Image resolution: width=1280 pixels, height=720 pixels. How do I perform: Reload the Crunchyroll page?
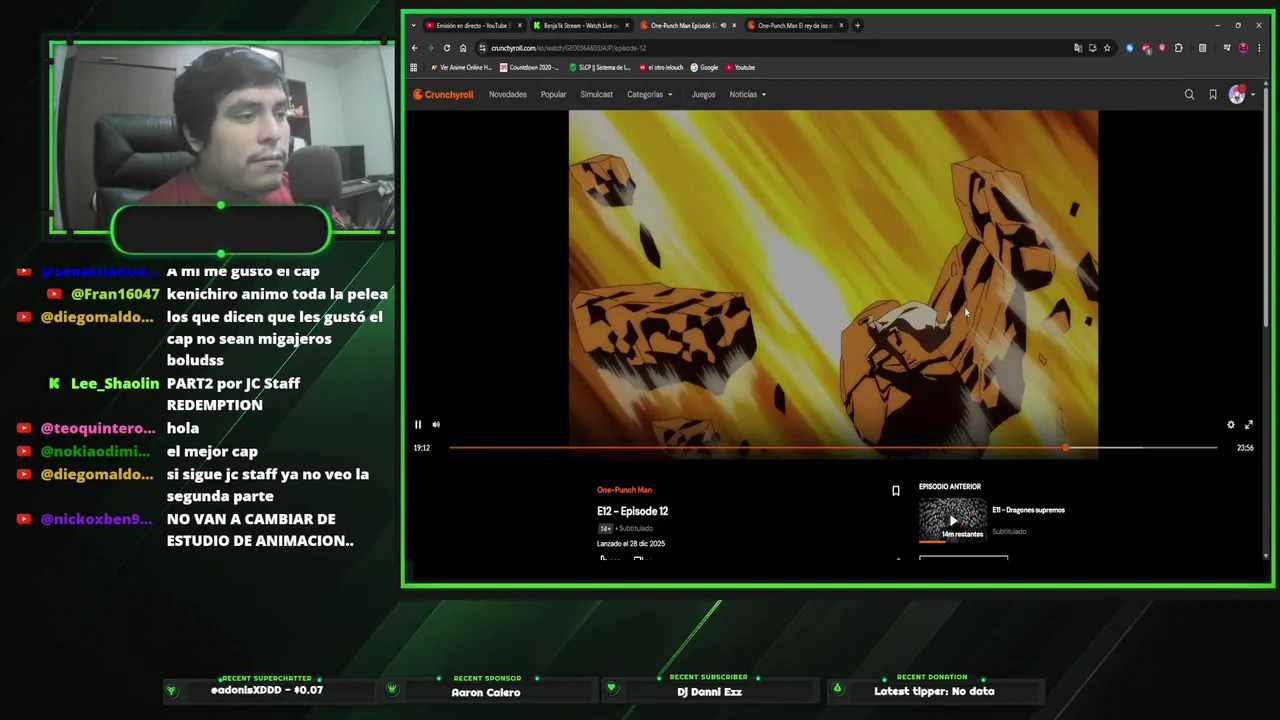pos(447,48)
